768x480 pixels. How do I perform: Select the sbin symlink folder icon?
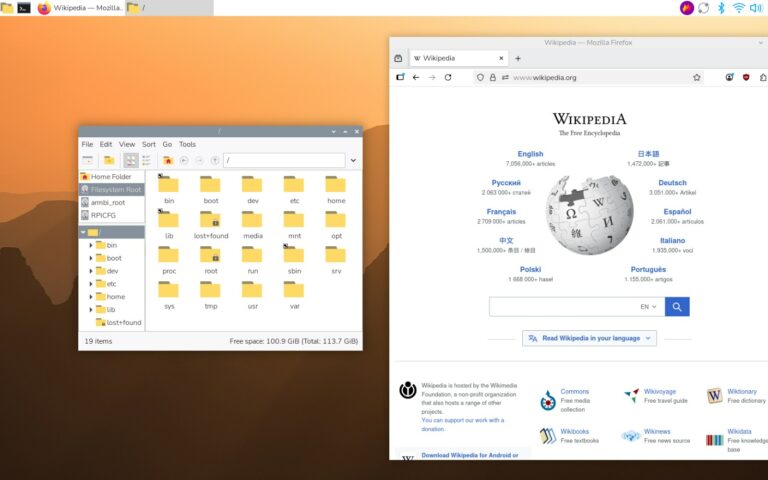[294, 255]
